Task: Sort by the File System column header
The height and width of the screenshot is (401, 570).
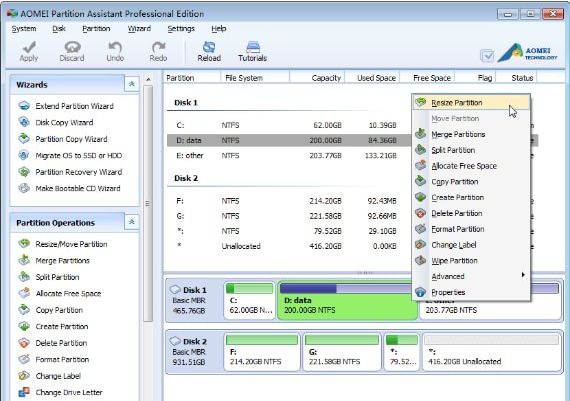Action: click(x=254, y=77)
